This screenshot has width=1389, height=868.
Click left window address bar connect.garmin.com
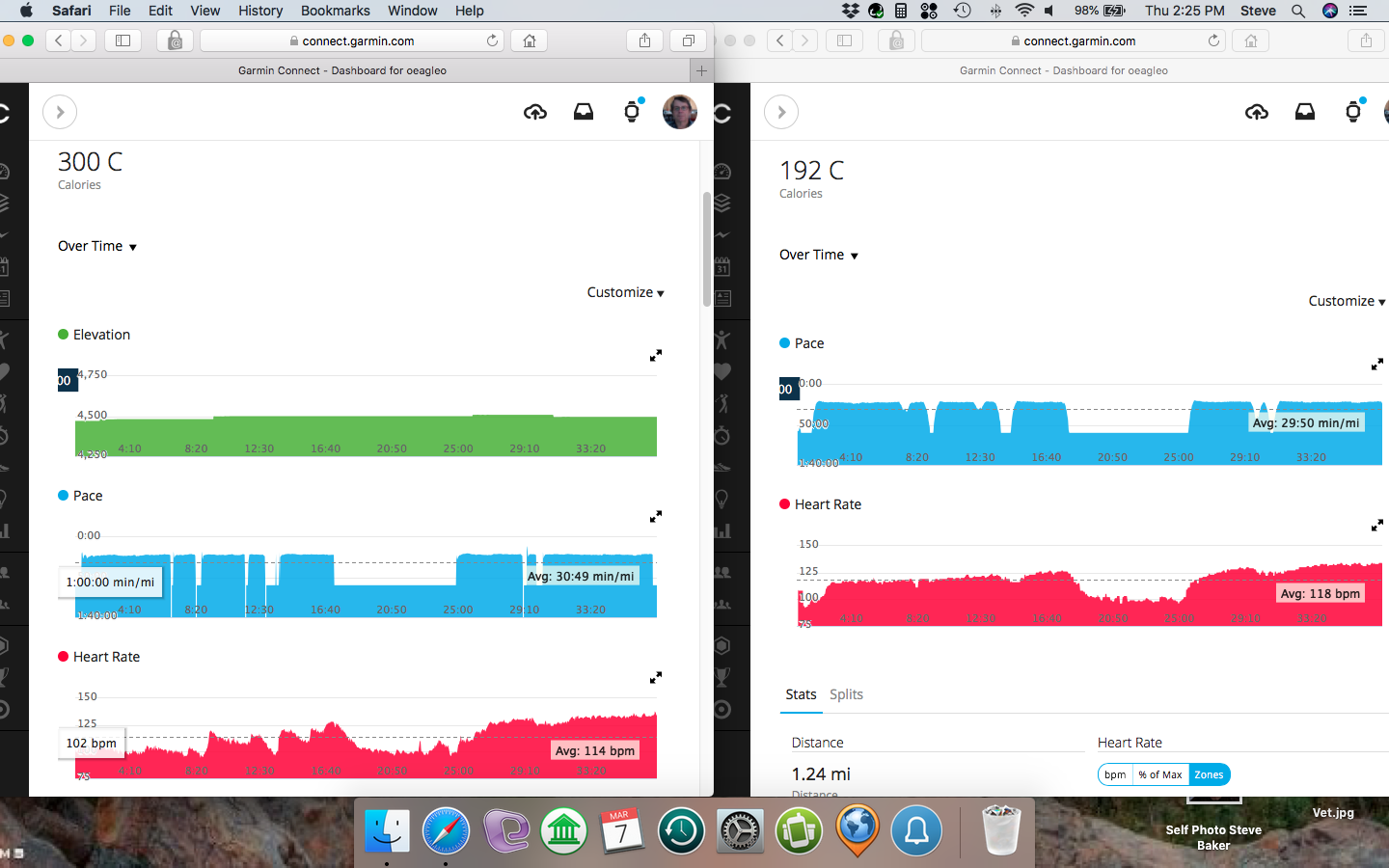click(352, 41)
